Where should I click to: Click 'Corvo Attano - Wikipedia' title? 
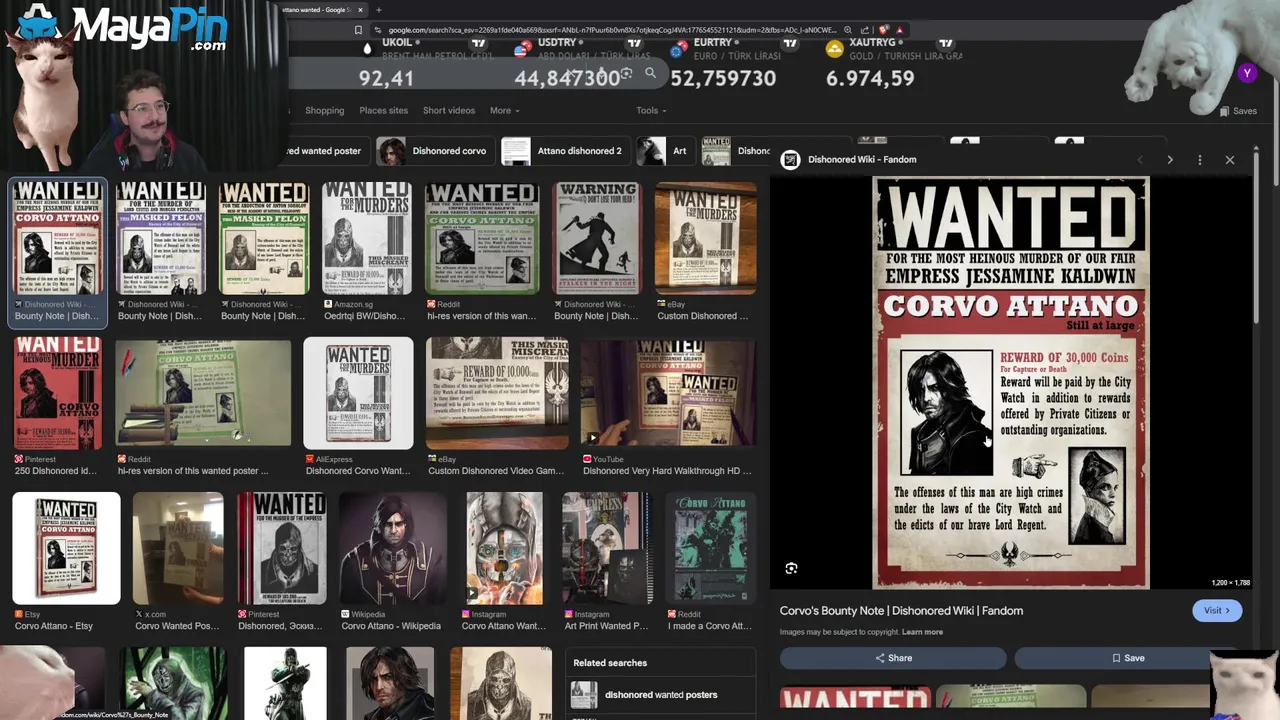click(x=391, y=626)
